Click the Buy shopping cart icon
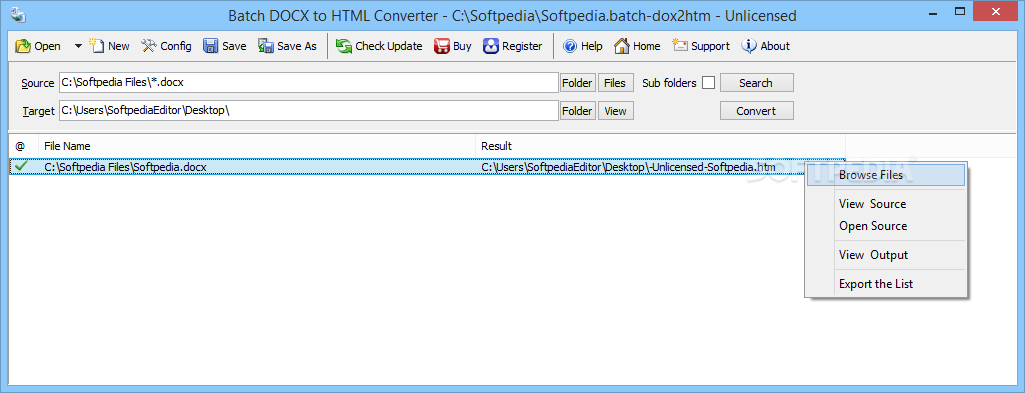This screenshot has width=1025, height=393. [x=442, y=46]
